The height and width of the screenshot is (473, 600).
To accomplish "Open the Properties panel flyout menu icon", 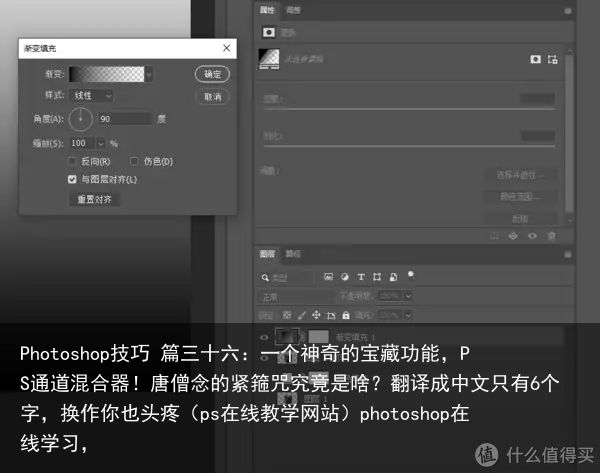I will (568, 11).
